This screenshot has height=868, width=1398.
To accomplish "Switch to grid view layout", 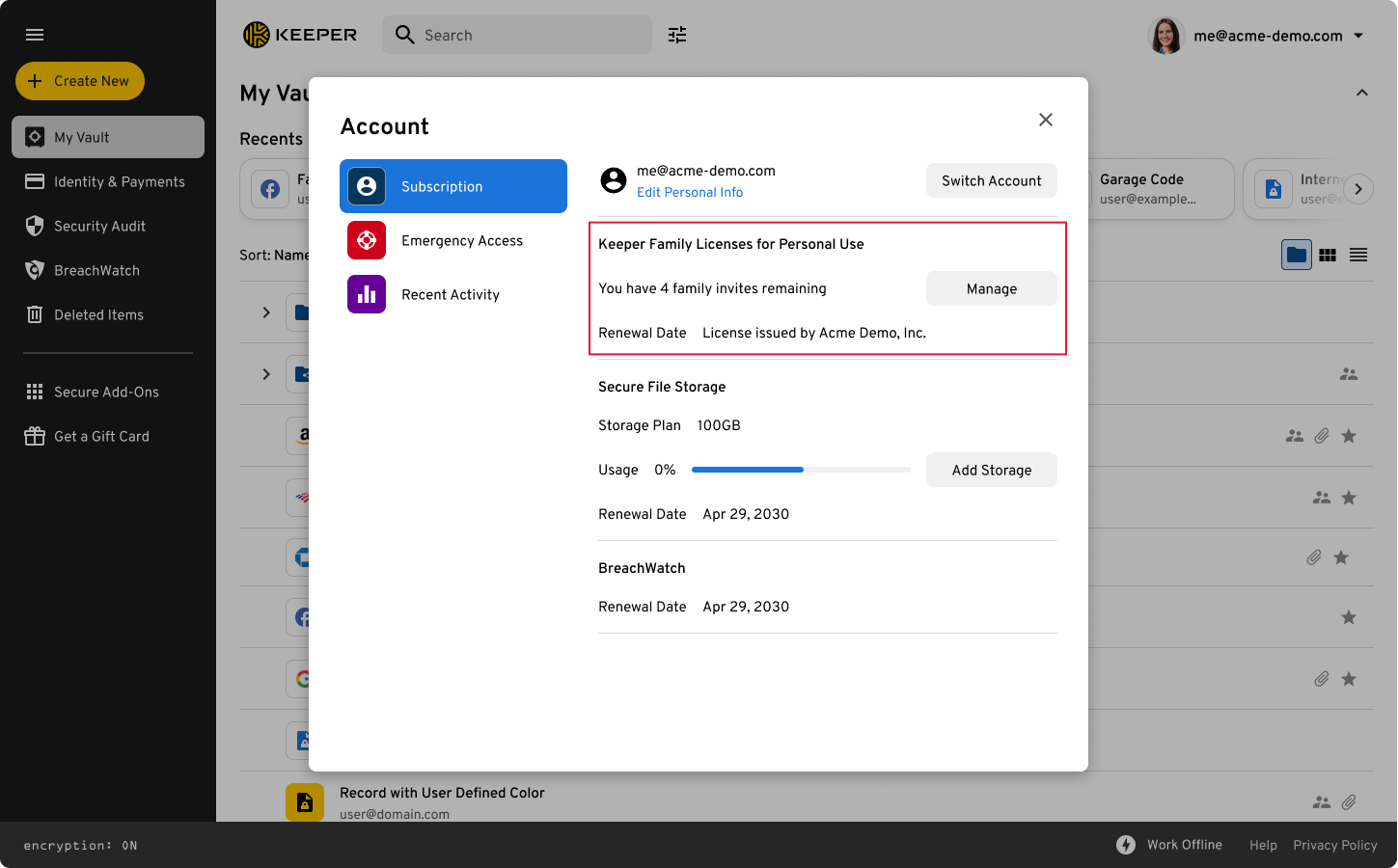I will click(x=1328, y=255).
